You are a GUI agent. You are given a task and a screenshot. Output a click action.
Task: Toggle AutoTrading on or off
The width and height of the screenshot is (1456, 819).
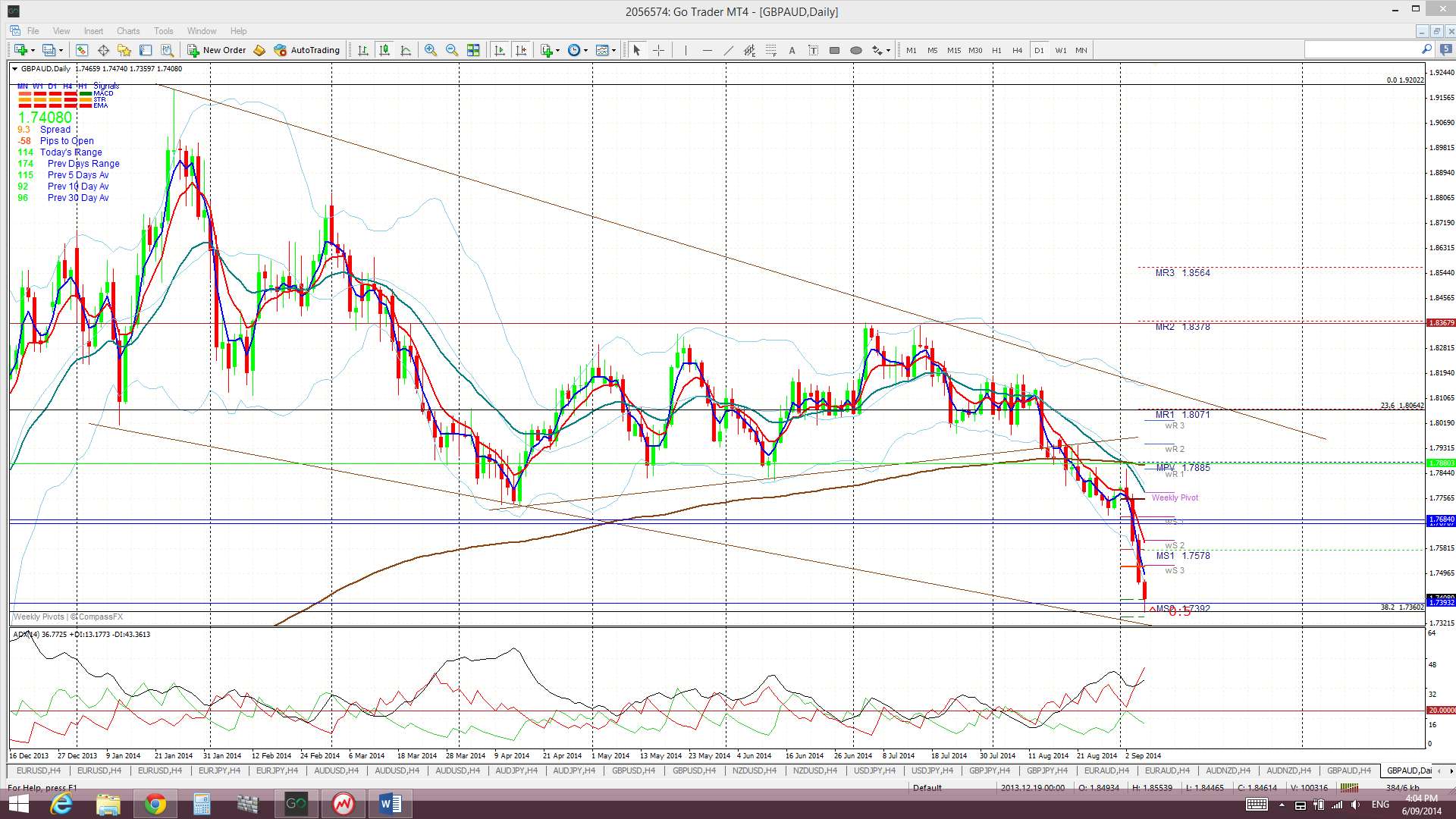click(x=307, y=50)
